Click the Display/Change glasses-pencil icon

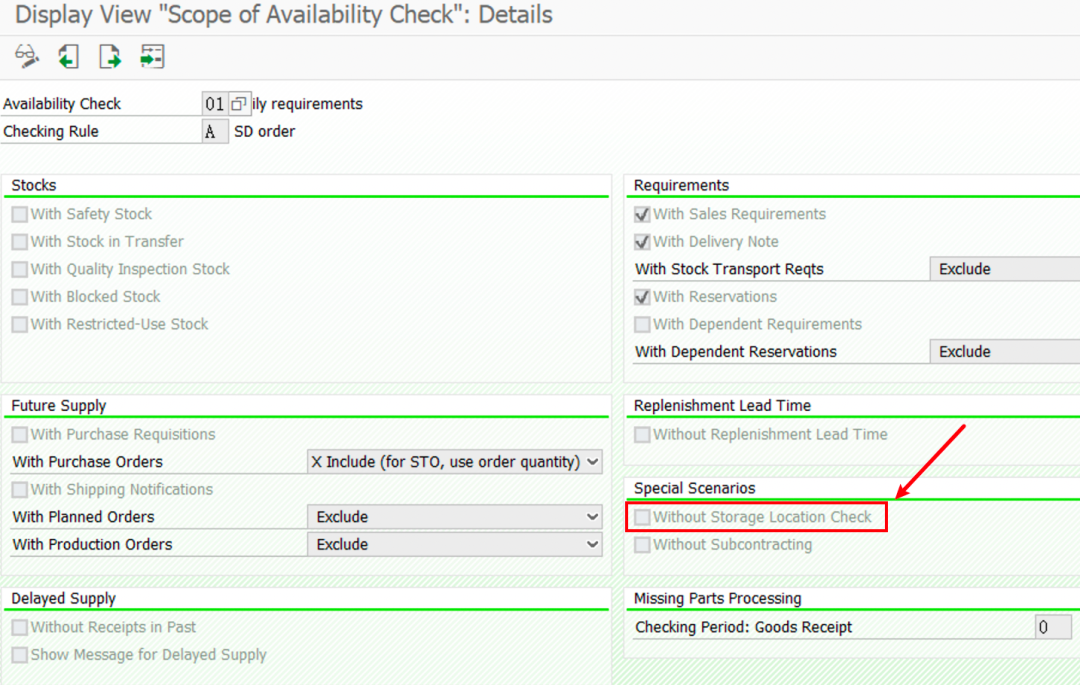click(x=27, y=56)
